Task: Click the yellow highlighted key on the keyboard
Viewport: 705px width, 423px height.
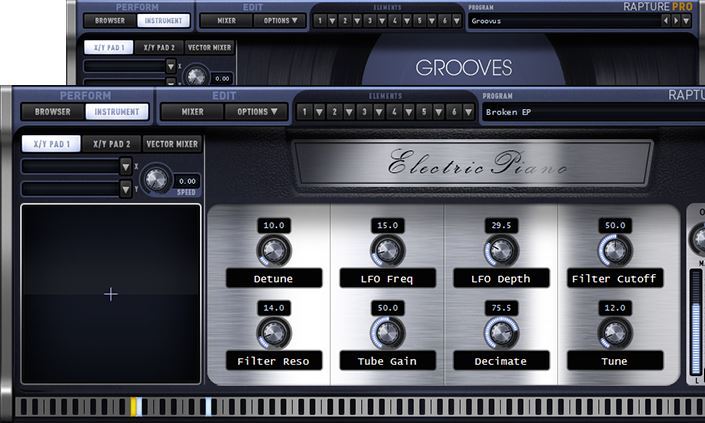Action: 133,406
